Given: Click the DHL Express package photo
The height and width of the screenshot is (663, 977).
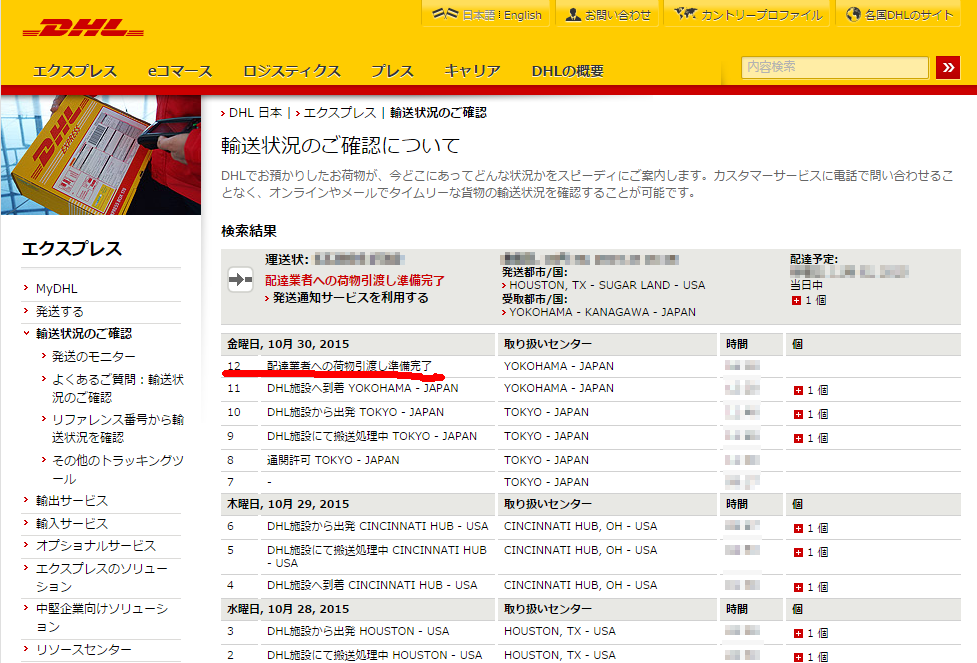Looking at the screenshot, I should pos(101,155).
